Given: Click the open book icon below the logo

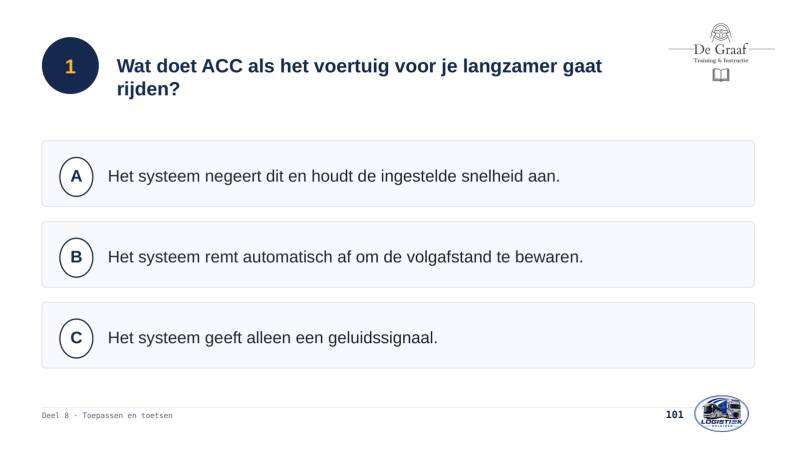Looking at the screenshot, I should [x=721, y=75].
